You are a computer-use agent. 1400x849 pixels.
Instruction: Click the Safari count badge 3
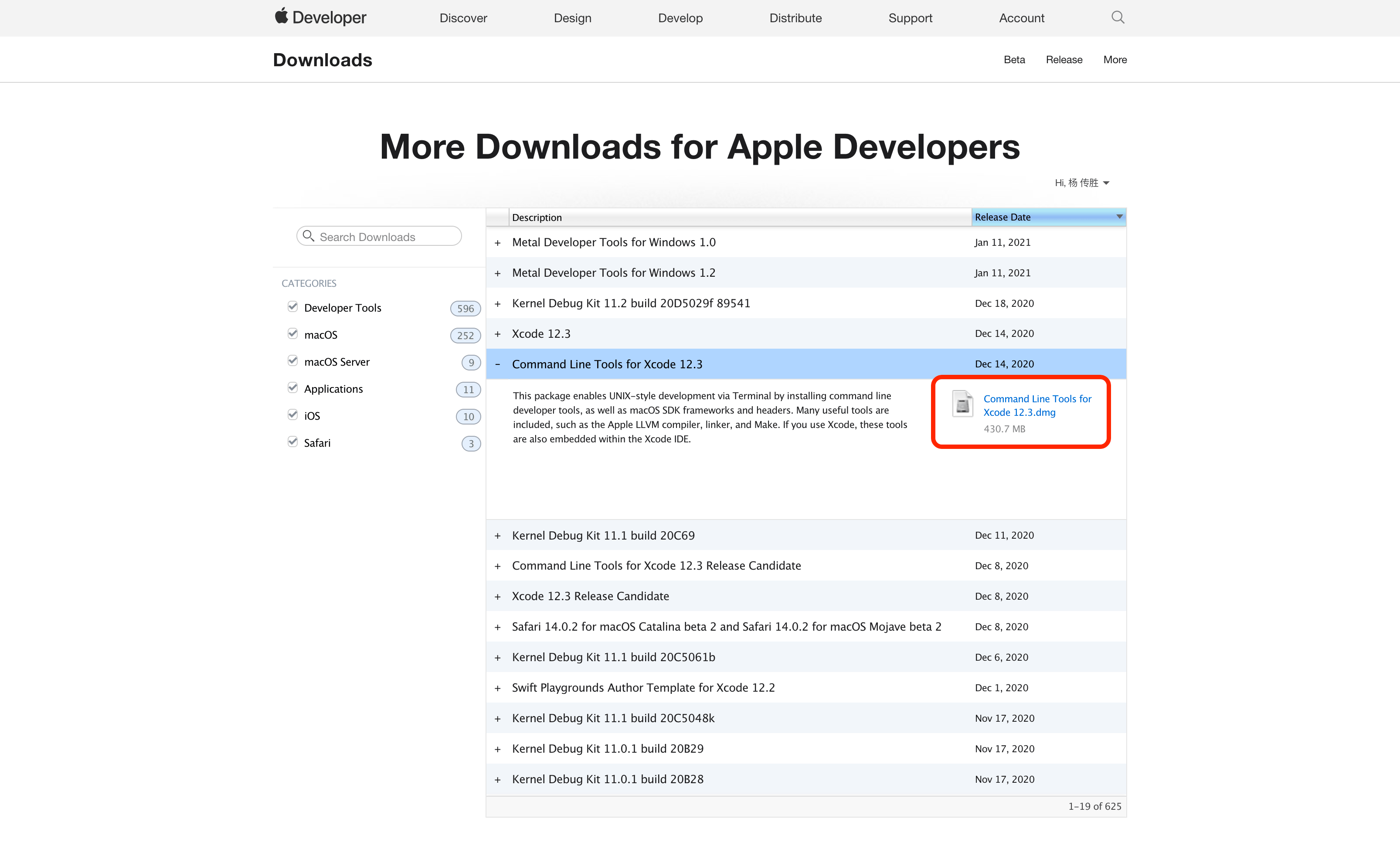(471, 443)
